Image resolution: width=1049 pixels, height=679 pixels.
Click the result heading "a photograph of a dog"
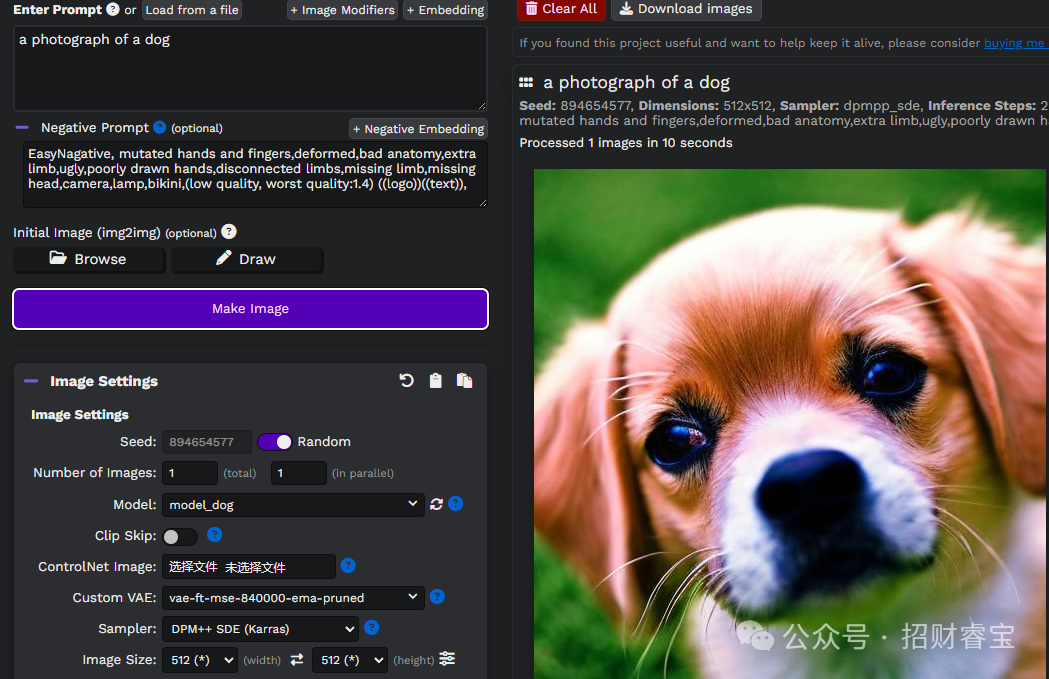click(636, 82)
